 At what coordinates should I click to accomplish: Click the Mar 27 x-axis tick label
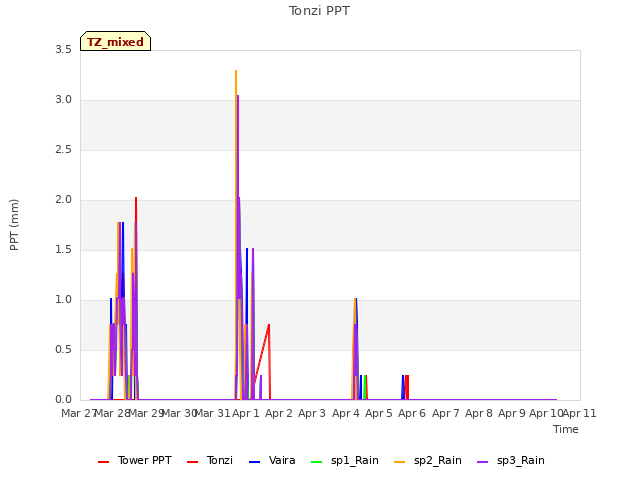[x=78, y=413]
